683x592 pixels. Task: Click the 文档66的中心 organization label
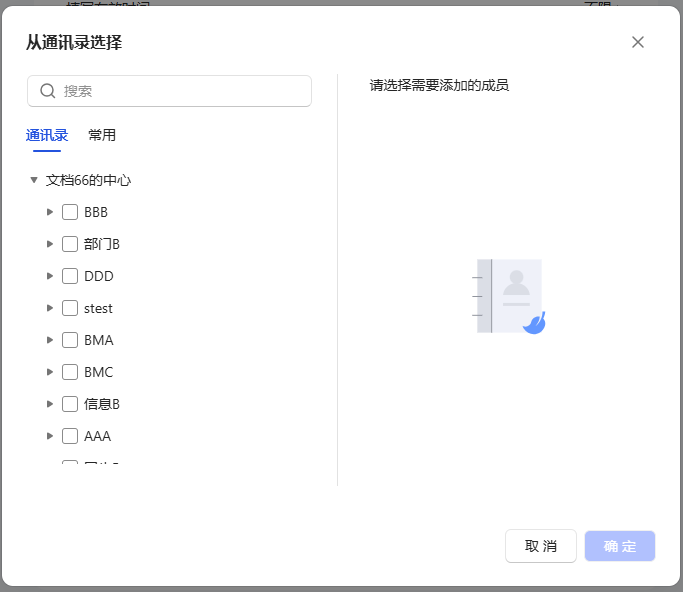coord(89,181)
